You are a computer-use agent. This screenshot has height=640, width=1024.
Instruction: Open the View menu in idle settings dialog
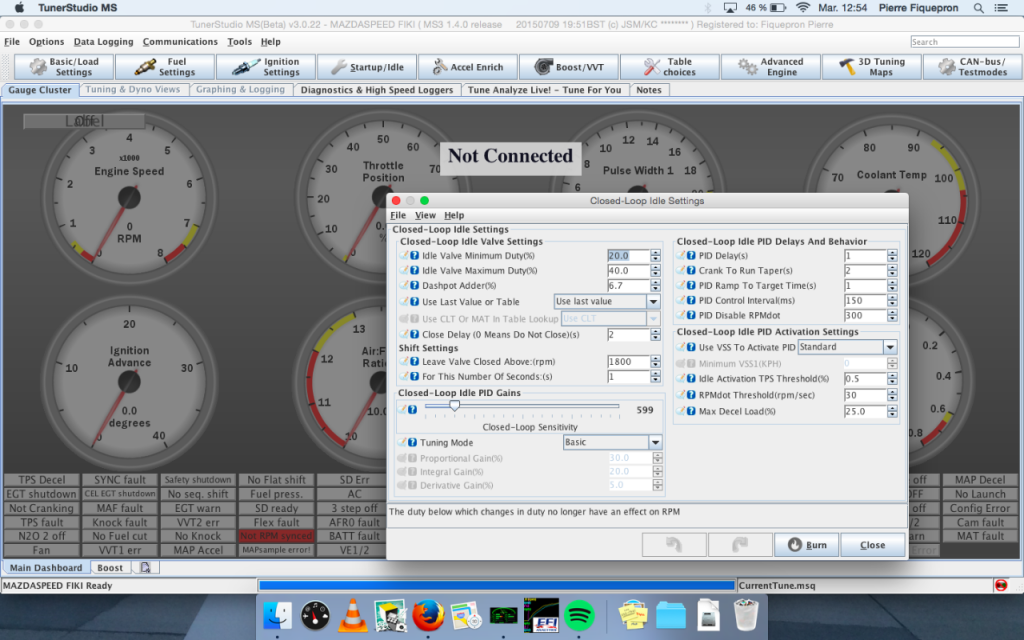(424, 215)
